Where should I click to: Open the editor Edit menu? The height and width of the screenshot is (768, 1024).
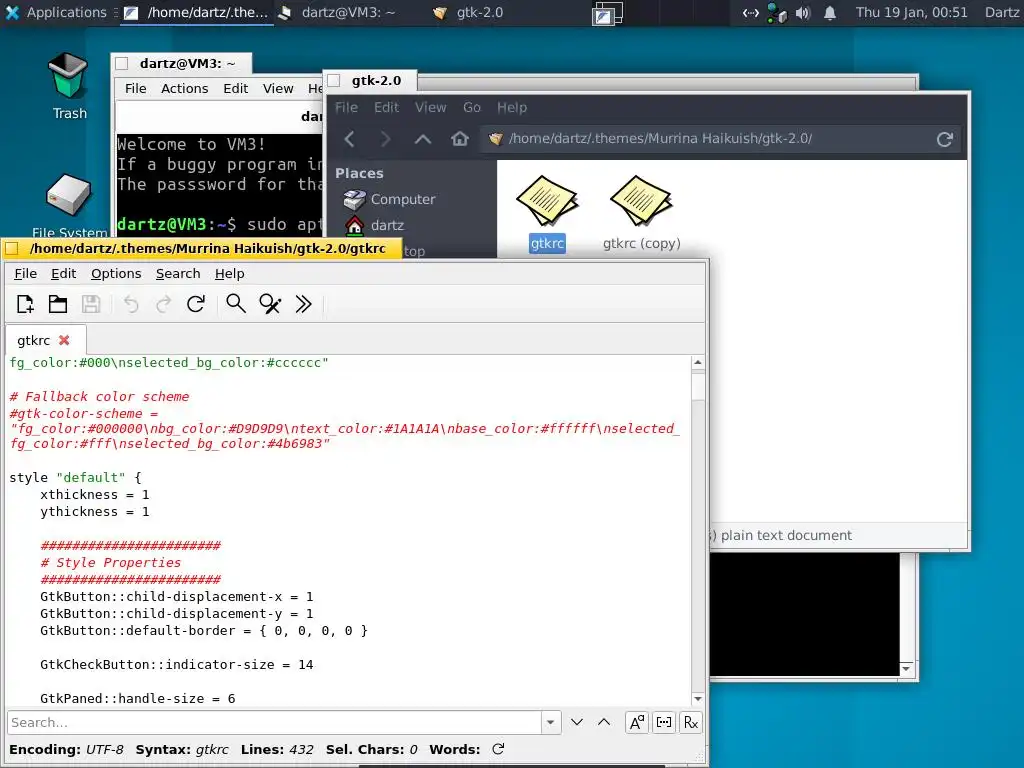point(63,274)
